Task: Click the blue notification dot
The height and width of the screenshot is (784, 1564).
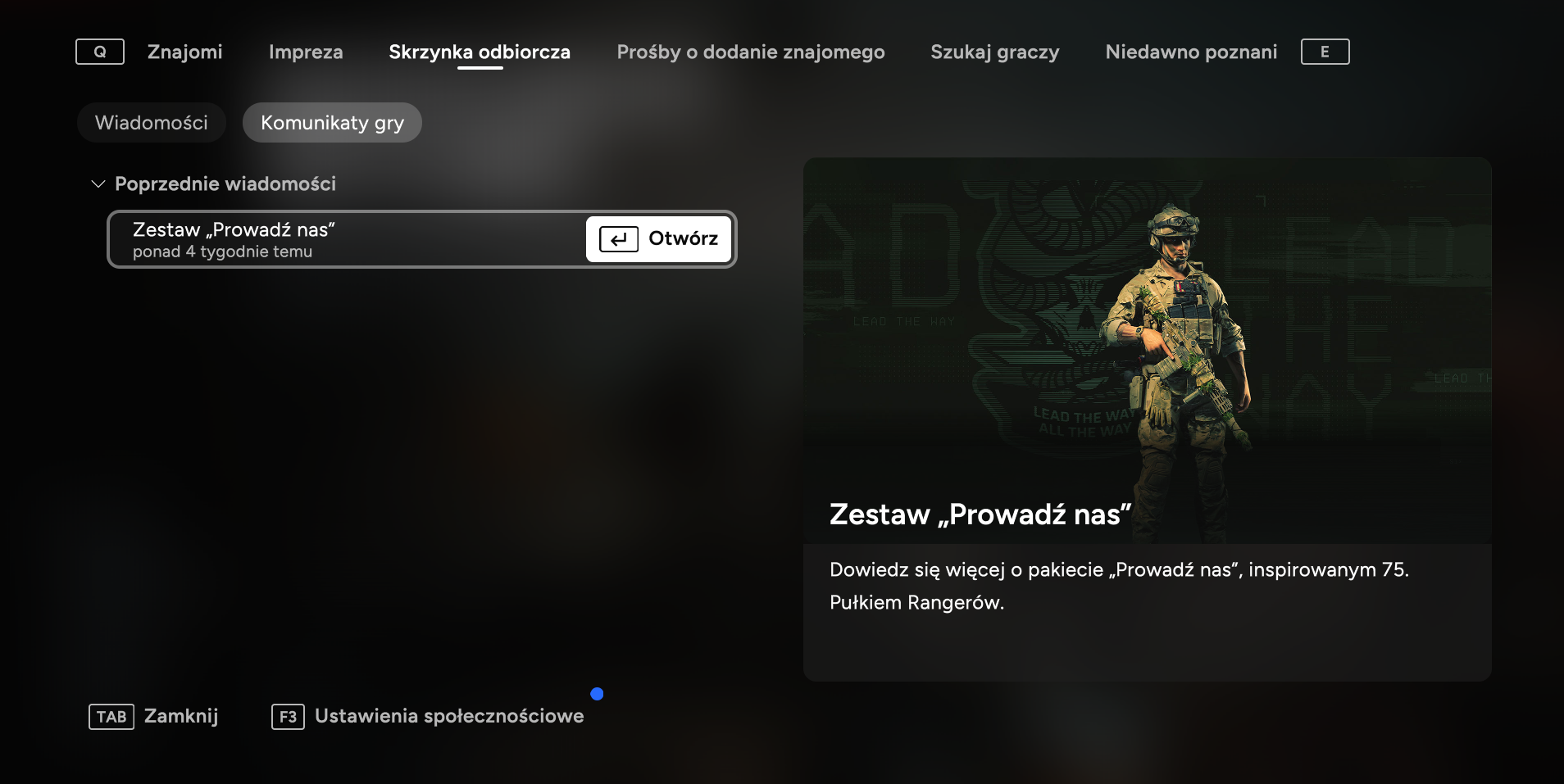Action: pyautogui.click(x=597, y=694)
